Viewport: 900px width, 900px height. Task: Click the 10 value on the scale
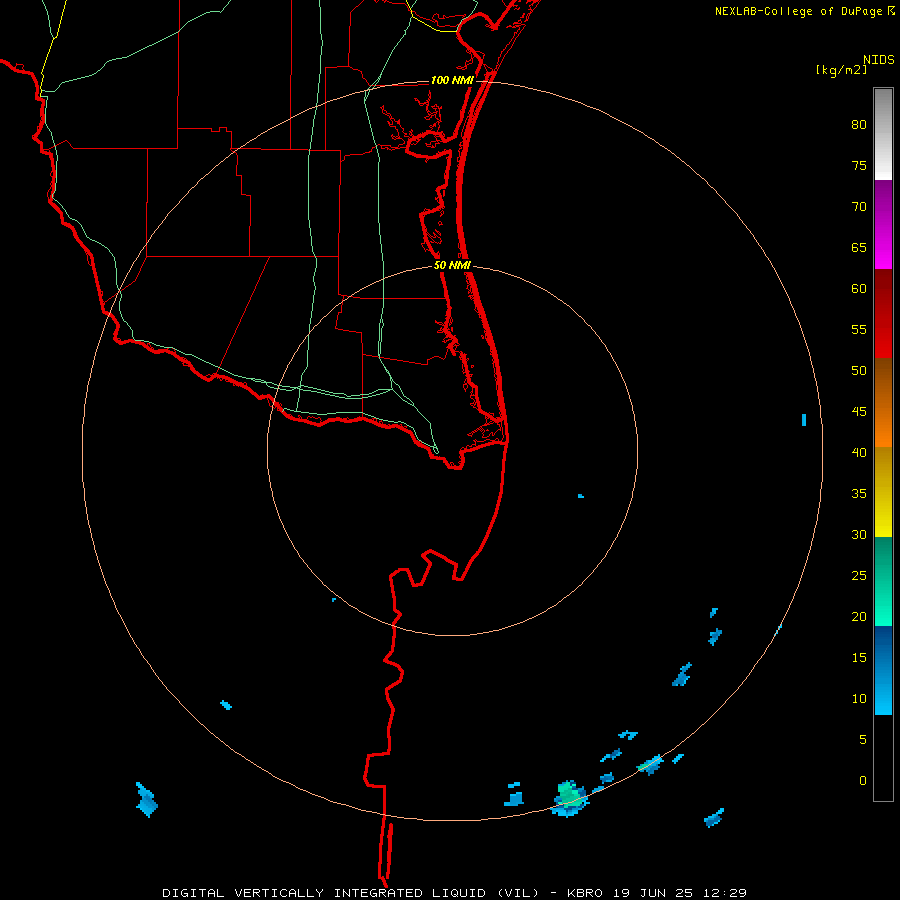coord(859,699)
